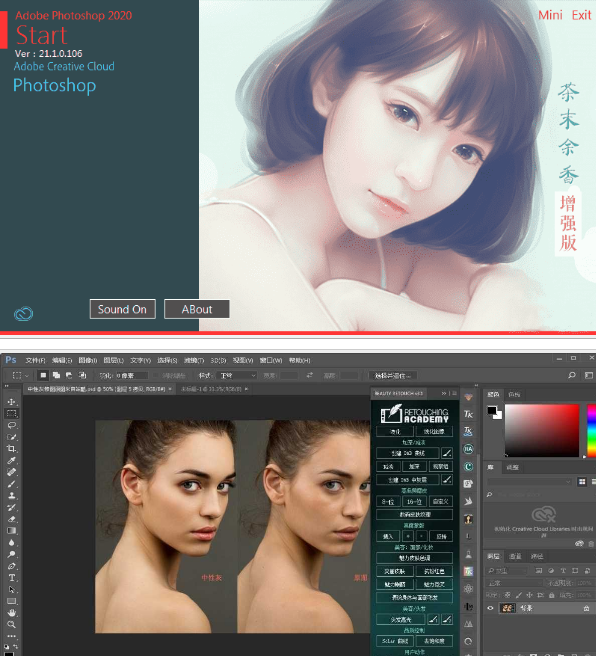Select the Brush tool

(x=11, y=484)
